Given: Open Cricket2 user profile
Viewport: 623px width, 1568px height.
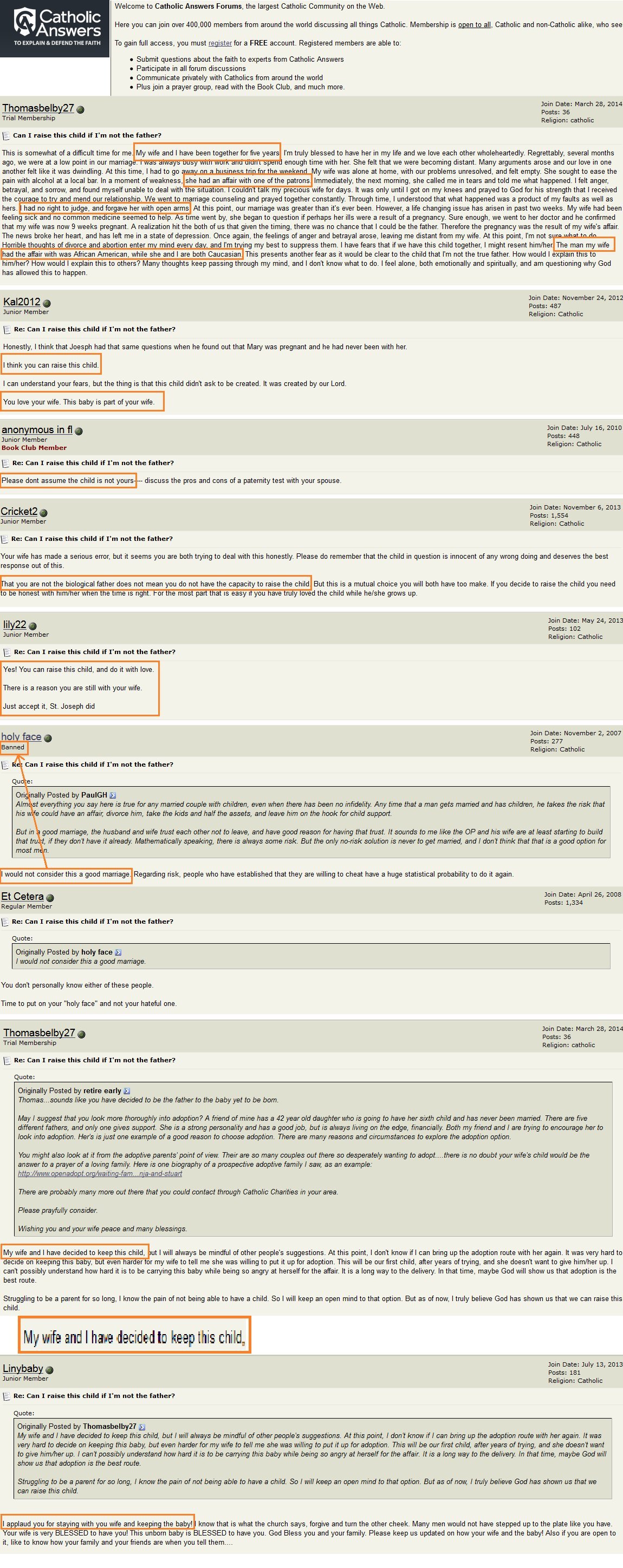Looking at the screenshot, I should pyautogui.click(x=19, y=511).
